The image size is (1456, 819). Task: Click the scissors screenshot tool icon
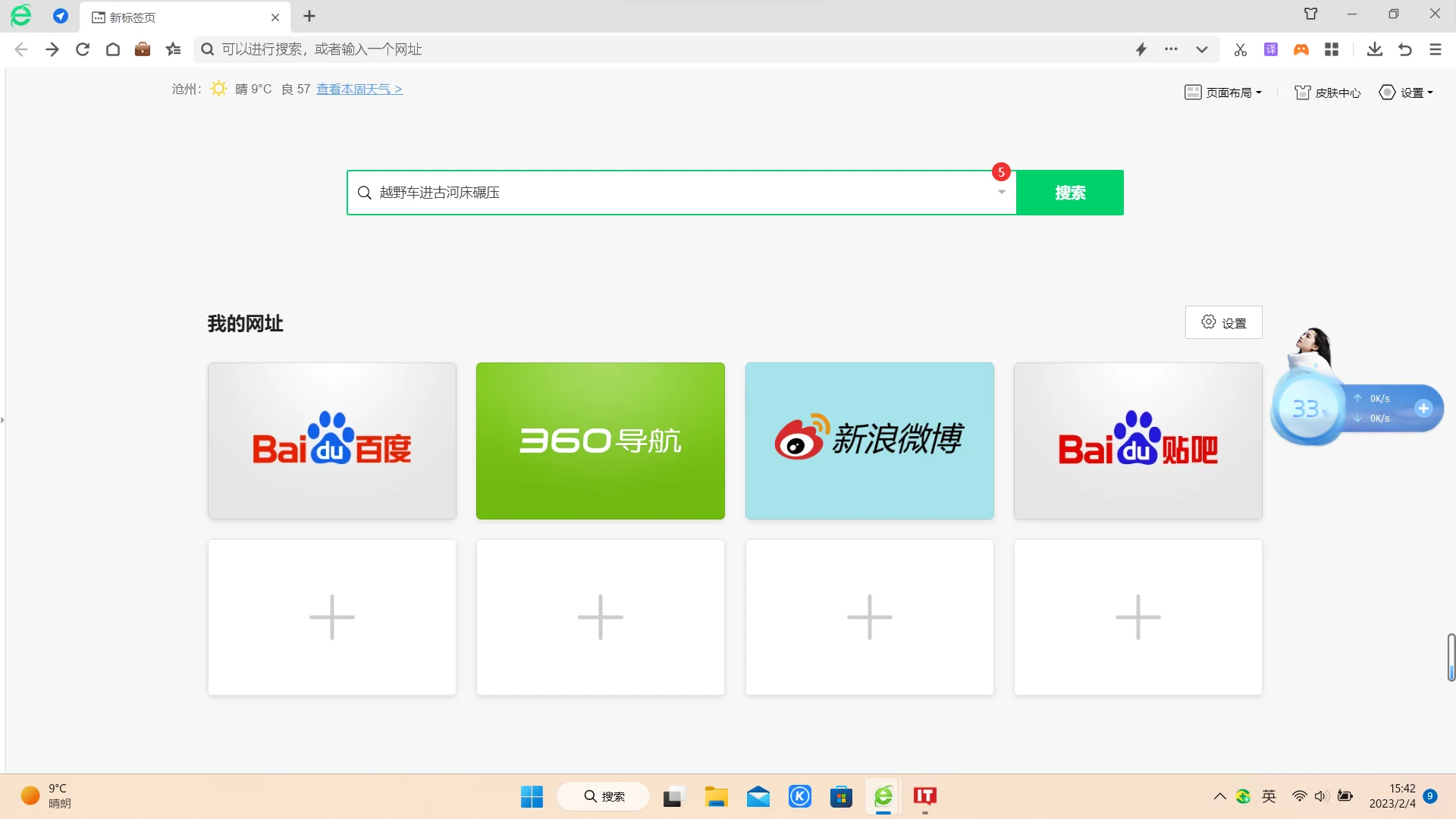click(1241, 49)
